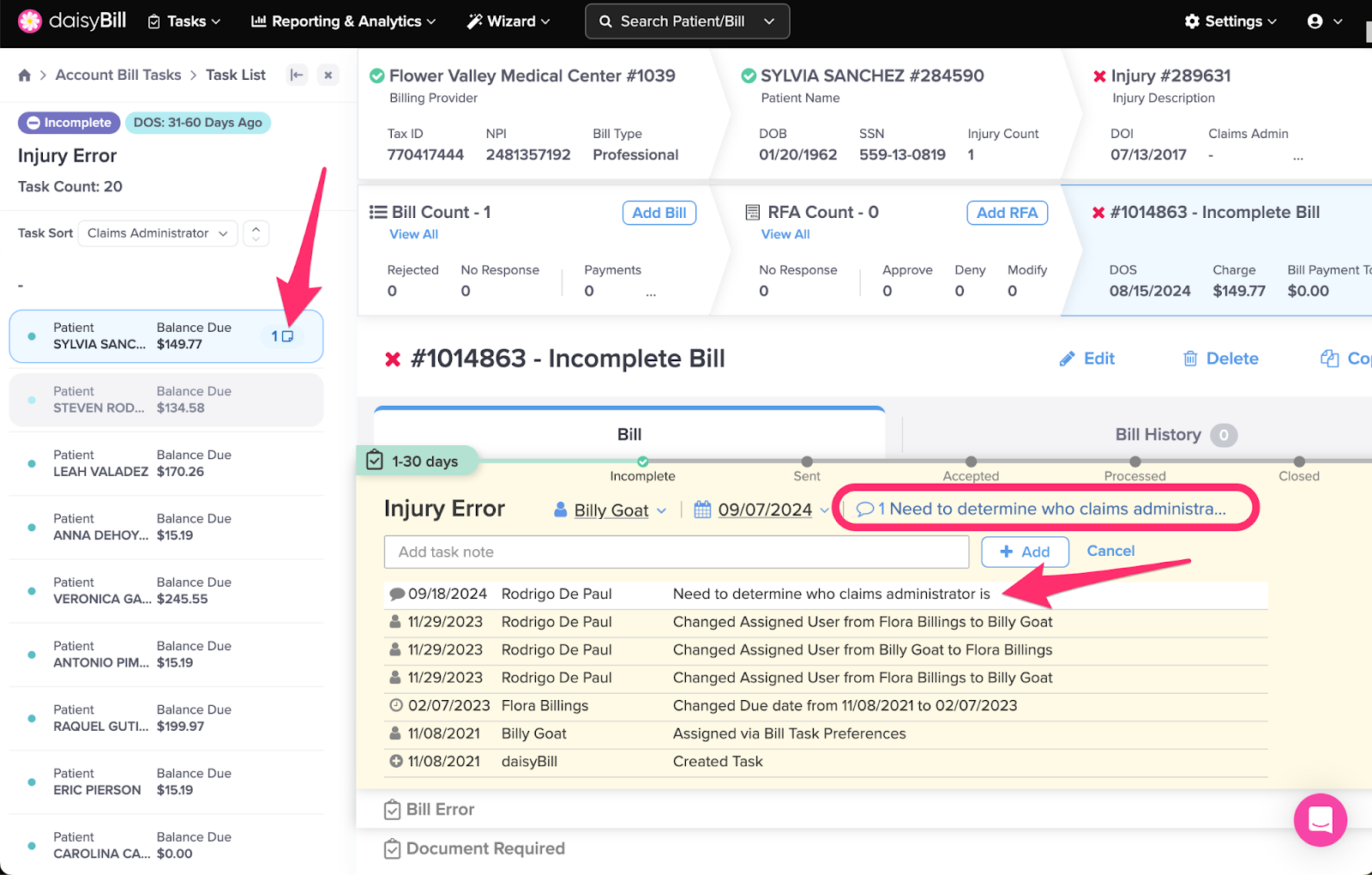Image resolution: width=1372 pixels, height=875 pixels.
Task: Click the Add task note field
Action: coord(676,552)
